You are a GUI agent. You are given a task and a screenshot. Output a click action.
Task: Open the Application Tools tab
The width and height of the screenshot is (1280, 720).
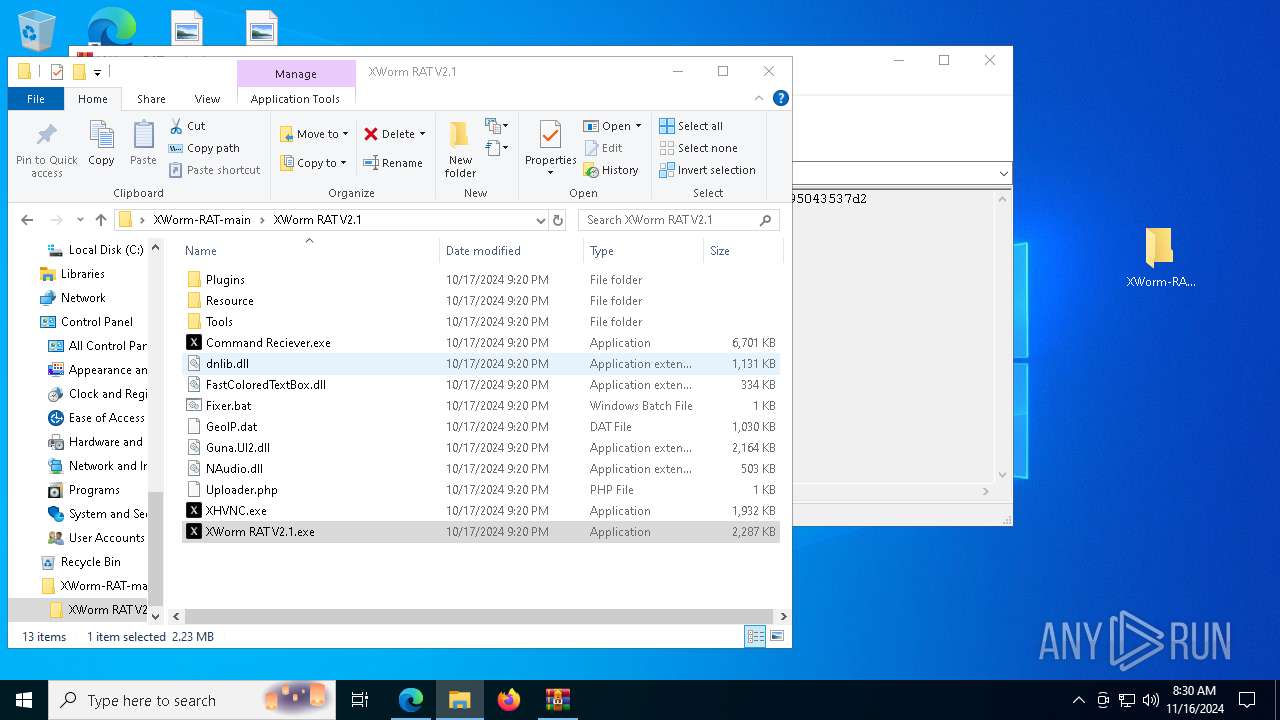coord(295,99)
